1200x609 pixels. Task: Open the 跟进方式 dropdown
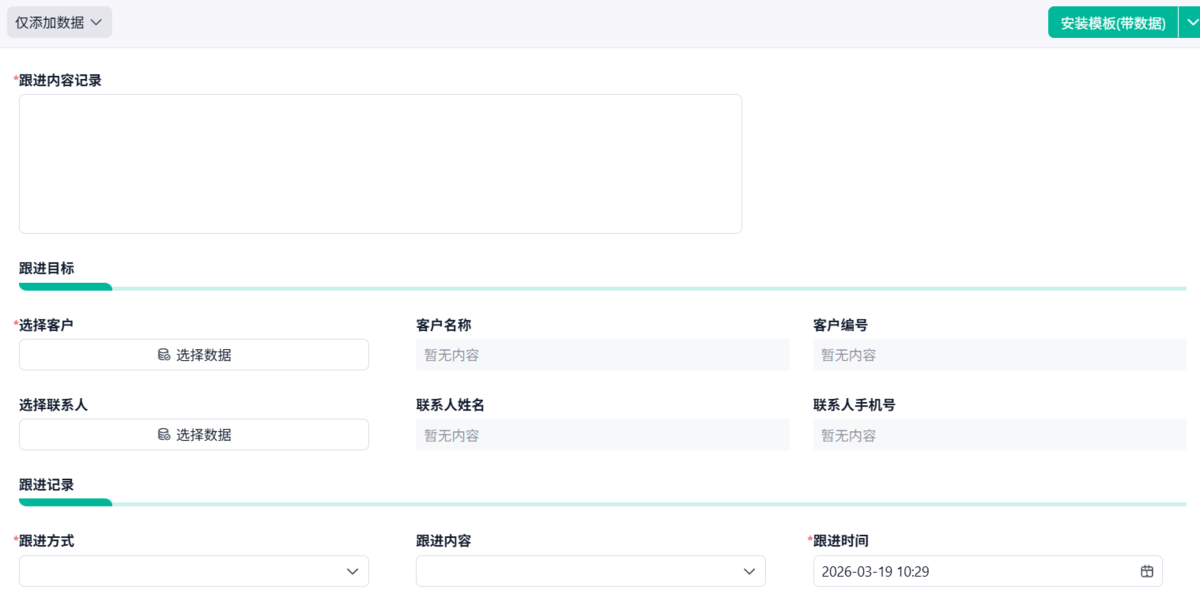coord(193,571)
